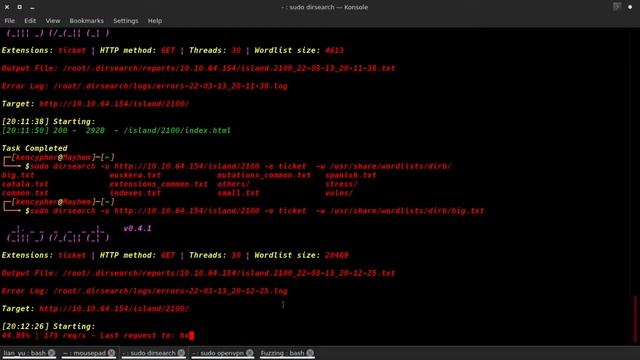This screenshot has height=360, width=640.
Task: Click the 'Task Completed' text
Action: pos(35,148)
